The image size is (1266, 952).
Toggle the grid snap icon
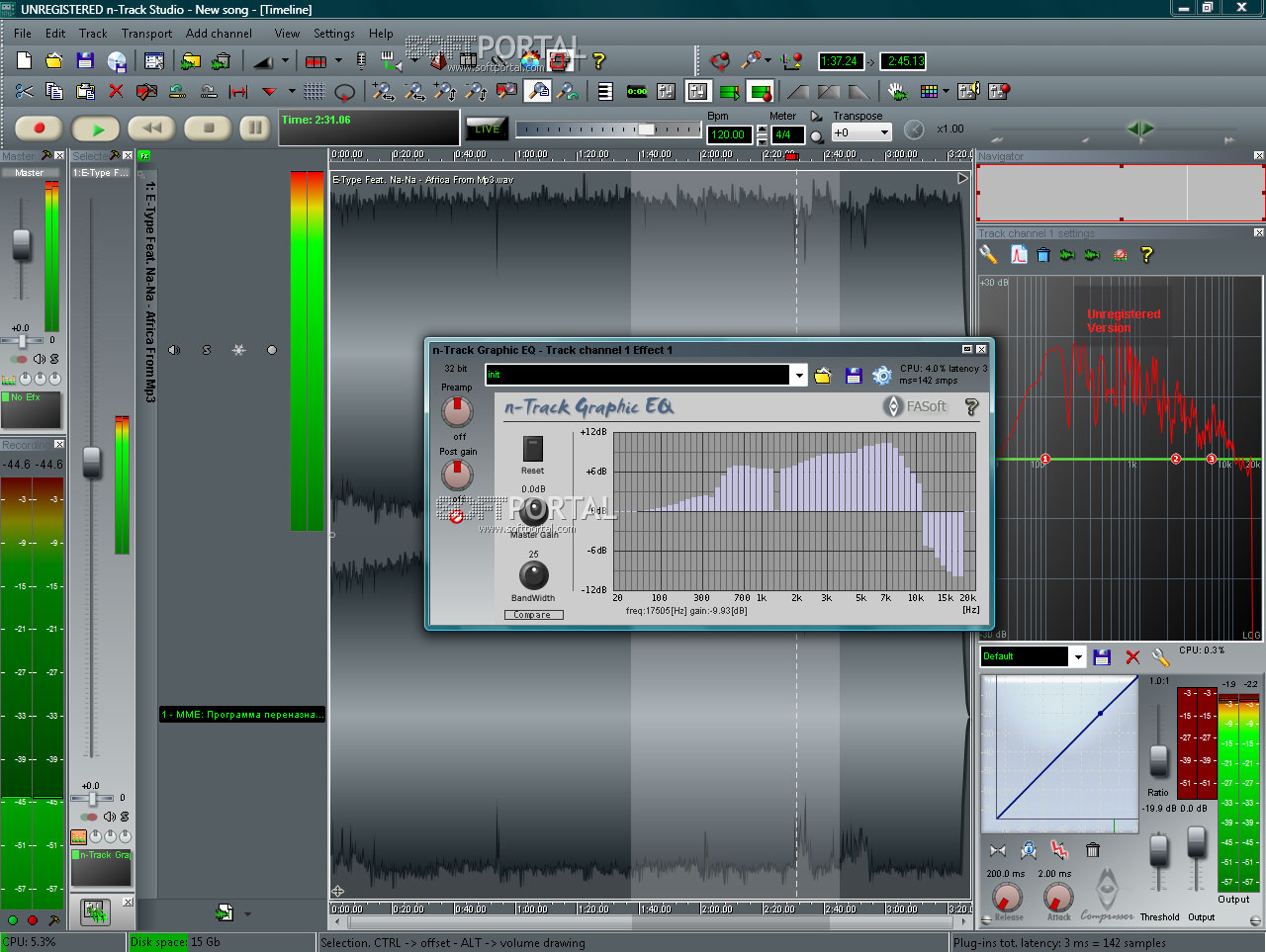(314, 92)
